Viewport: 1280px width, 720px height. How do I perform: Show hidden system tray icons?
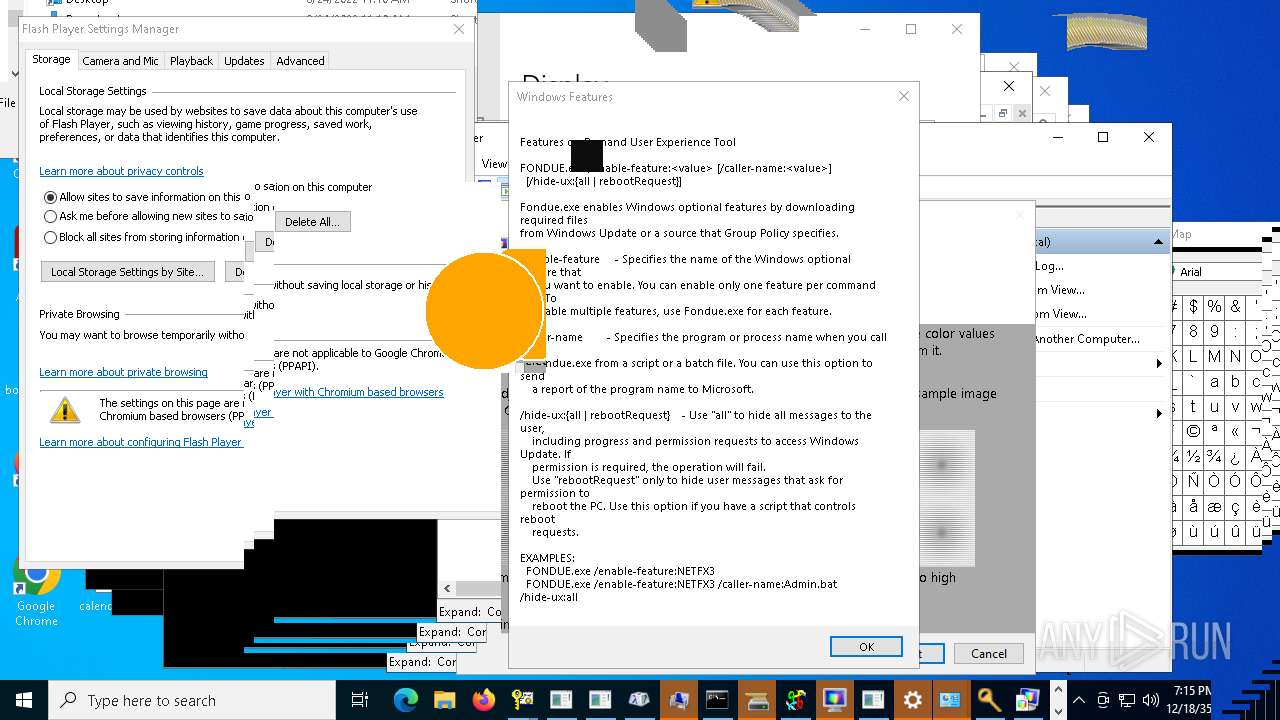click(1079, 700)
